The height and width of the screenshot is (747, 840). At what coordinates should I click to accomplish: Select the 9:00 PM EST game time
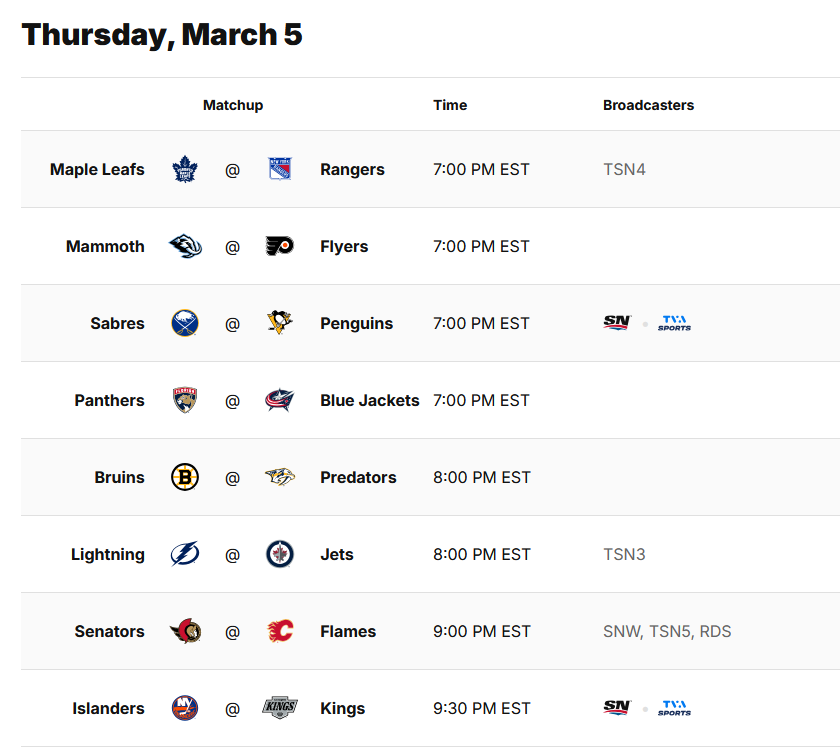[481, 632]
